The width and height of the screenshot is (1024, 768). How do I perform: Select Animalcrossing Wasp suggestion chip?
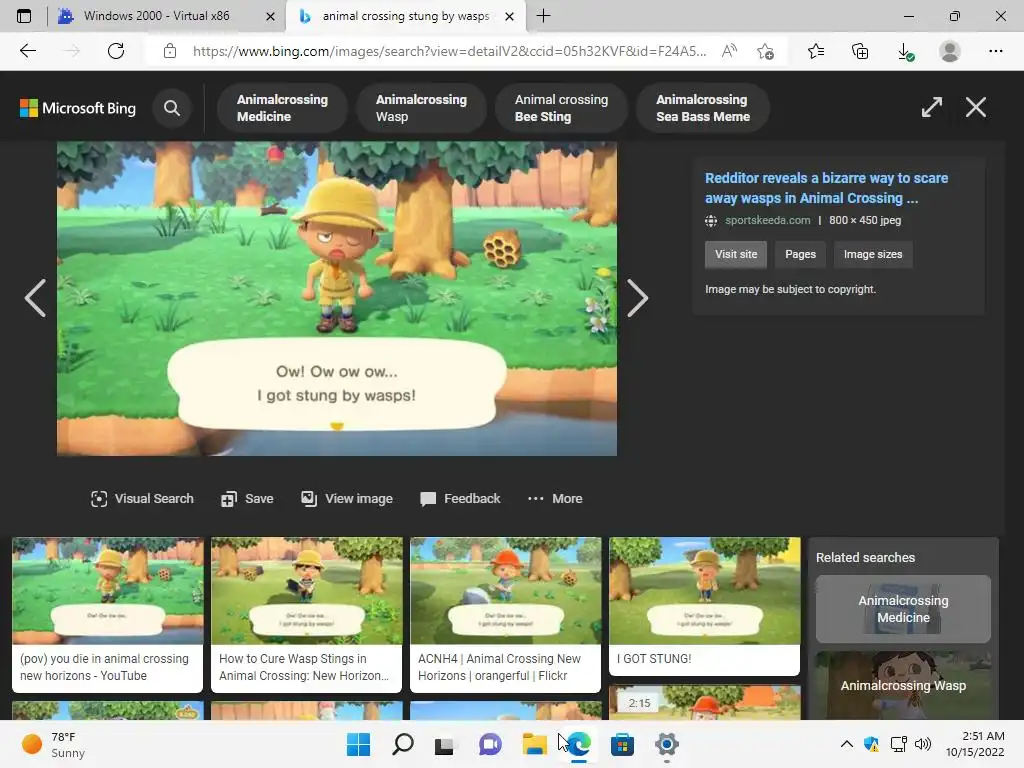[x=421, y=108]
